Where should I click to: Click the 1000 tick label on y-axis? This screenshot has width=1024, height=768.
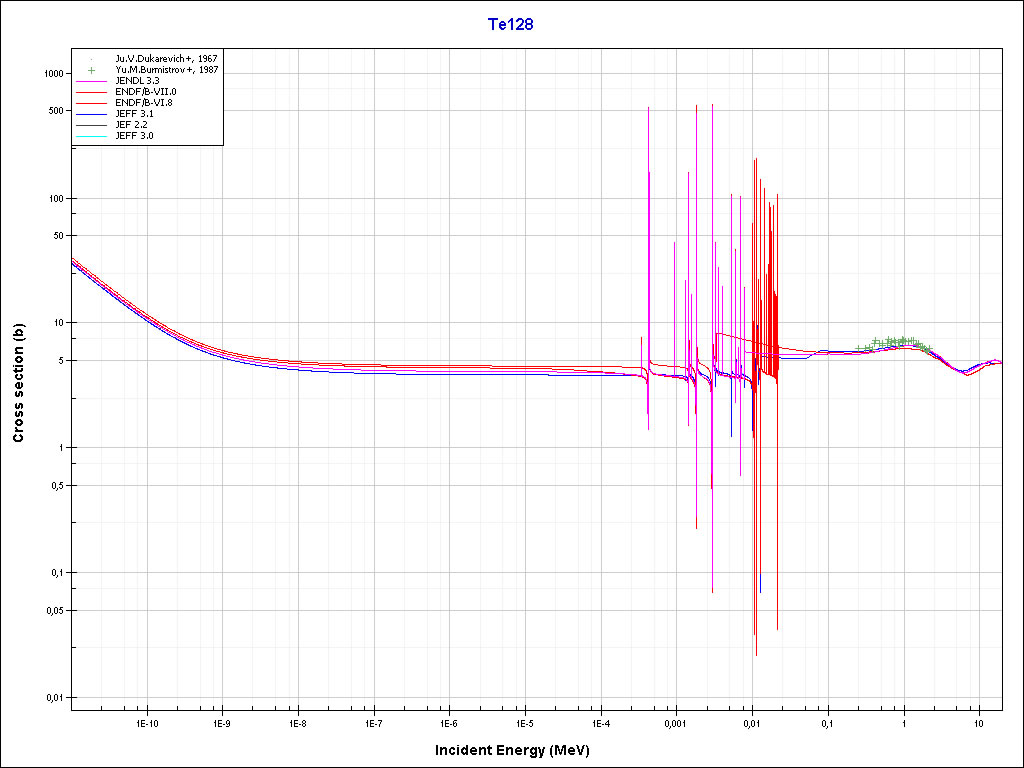(x=50, y=74)
